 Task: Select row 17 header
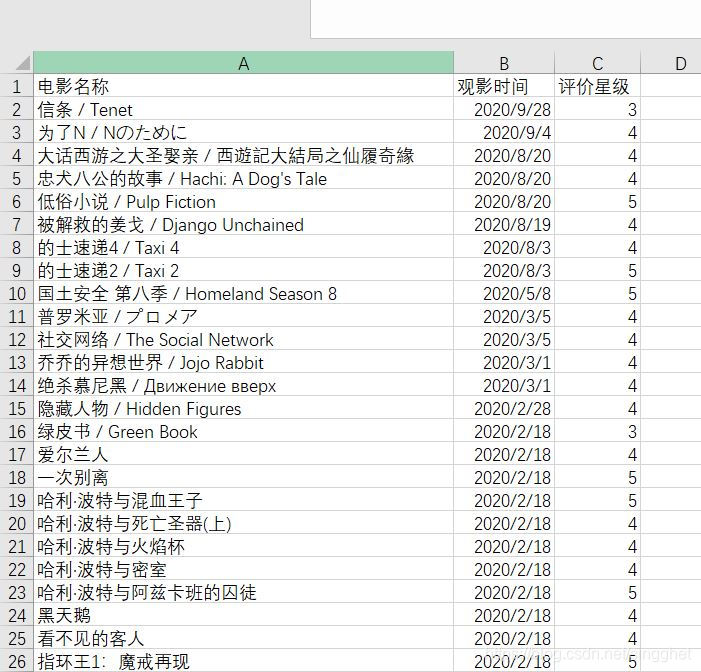click(17, 455)
